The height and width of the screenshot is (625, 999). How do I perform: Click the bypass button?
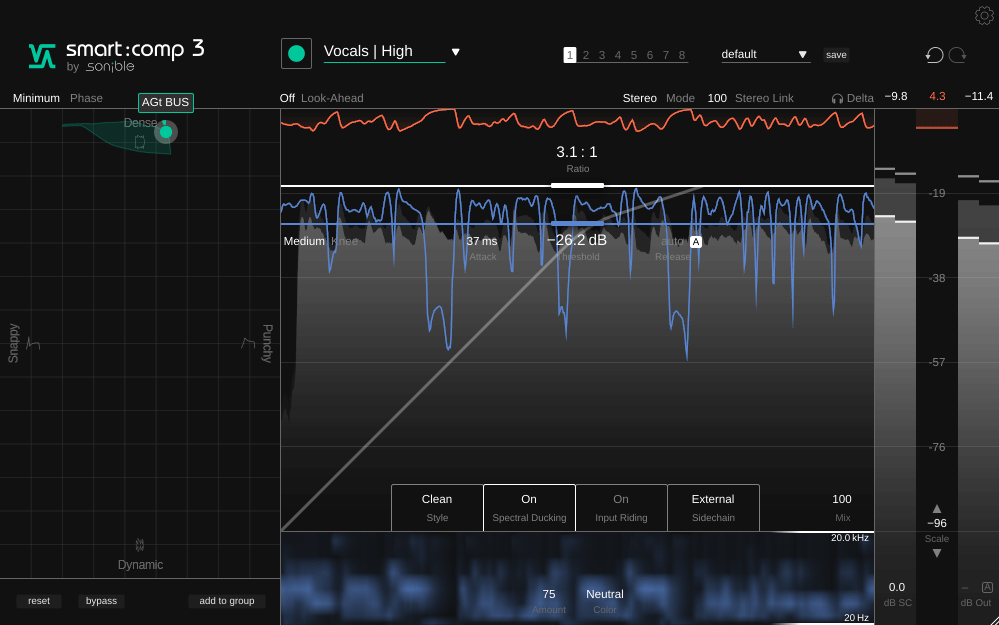(101, 601)
